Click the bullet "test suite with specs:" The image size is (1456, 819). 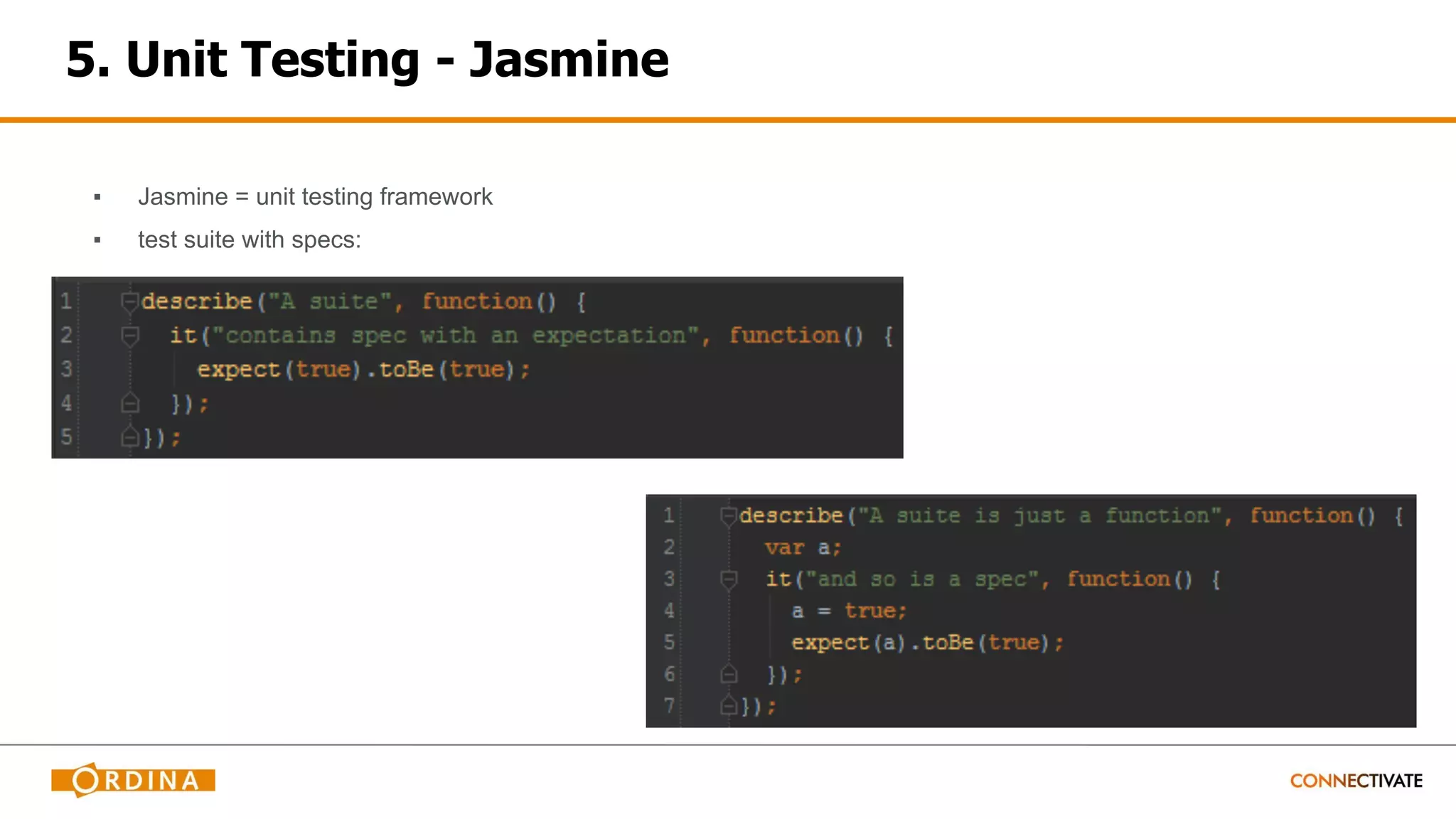(250, 240)
